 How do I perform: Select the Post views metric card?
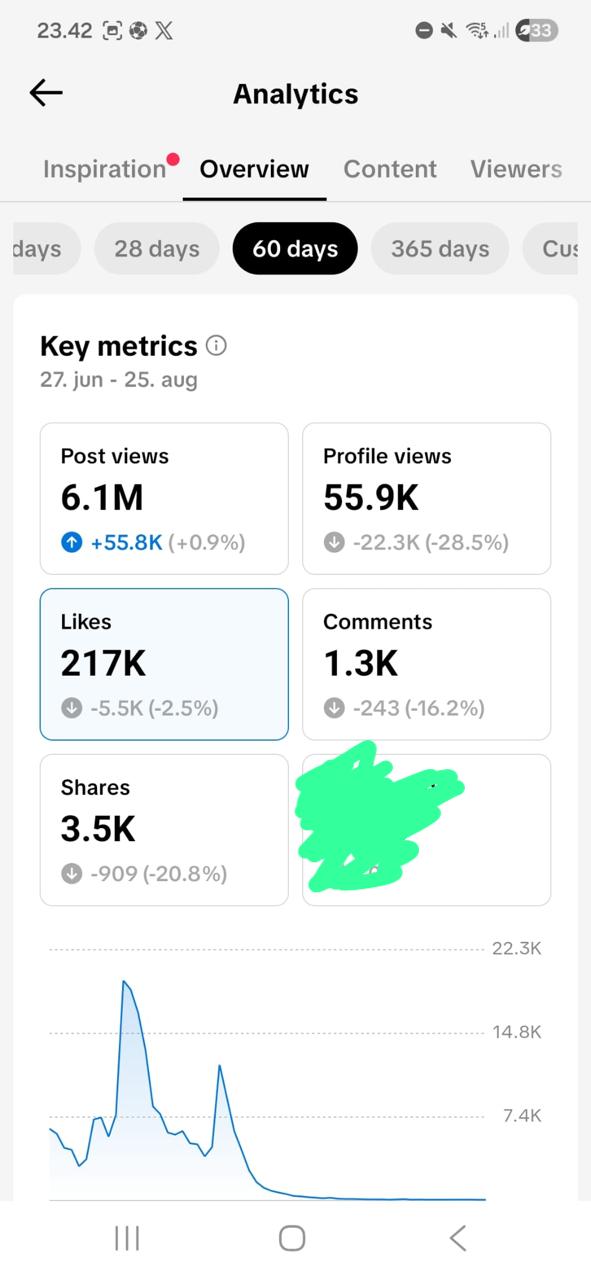pyautogui.click(x=164, y=498)
